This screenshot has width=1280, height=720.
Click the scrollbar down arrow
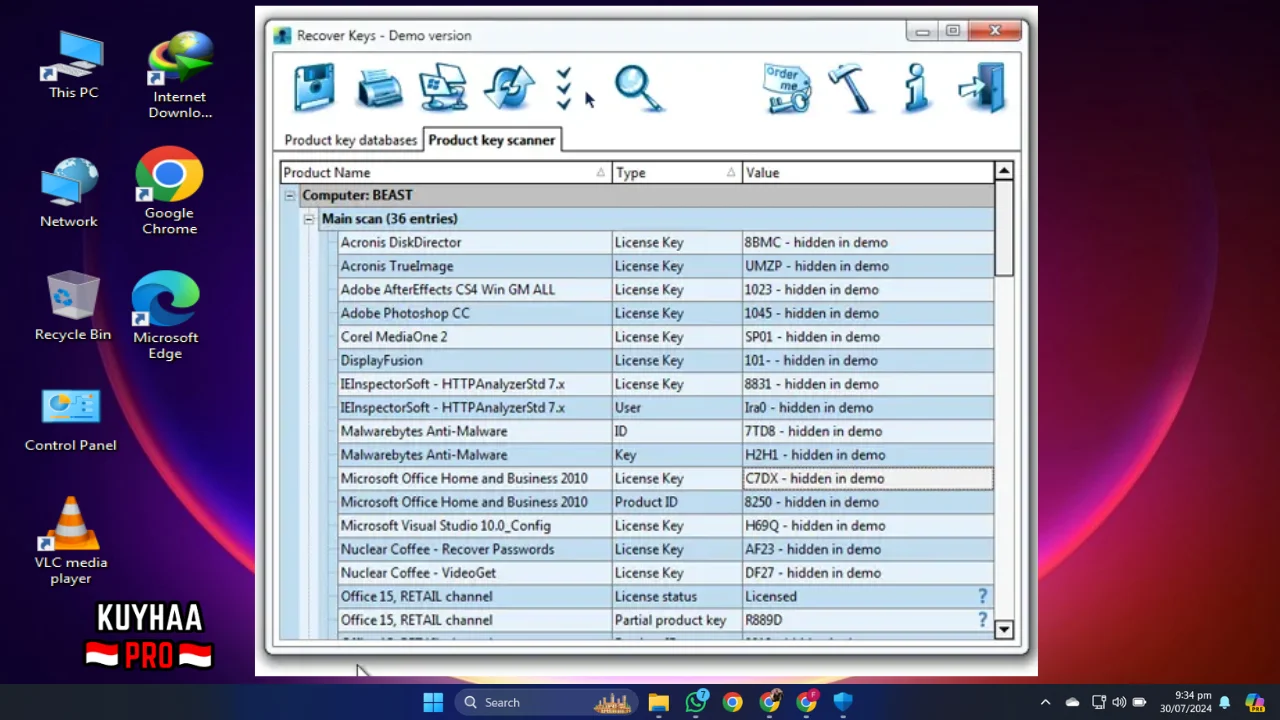1004,630
